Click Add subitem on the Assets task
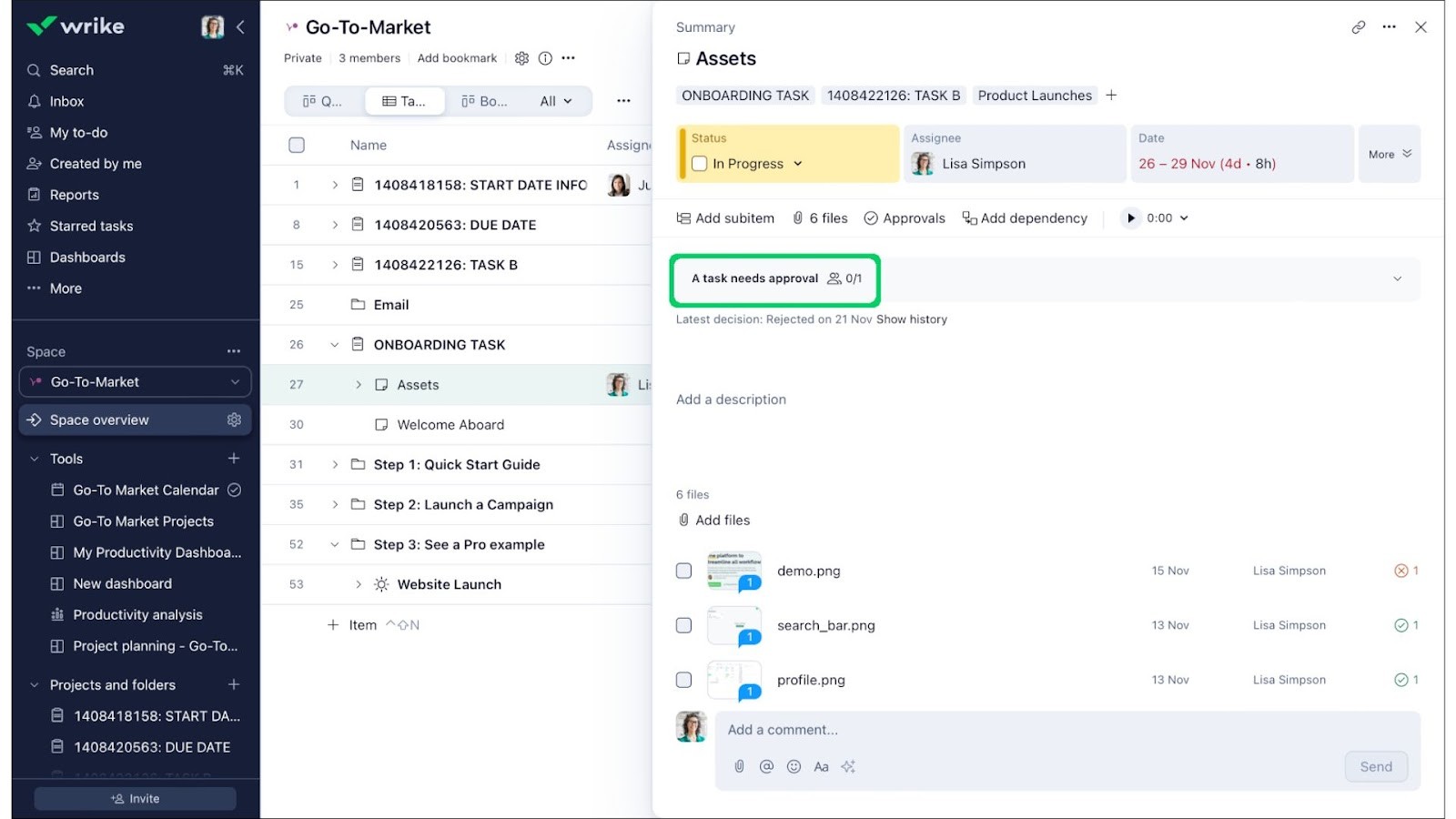Viewport: 1456px width, 819px height. pyautogui.click(x=725, y=217)
